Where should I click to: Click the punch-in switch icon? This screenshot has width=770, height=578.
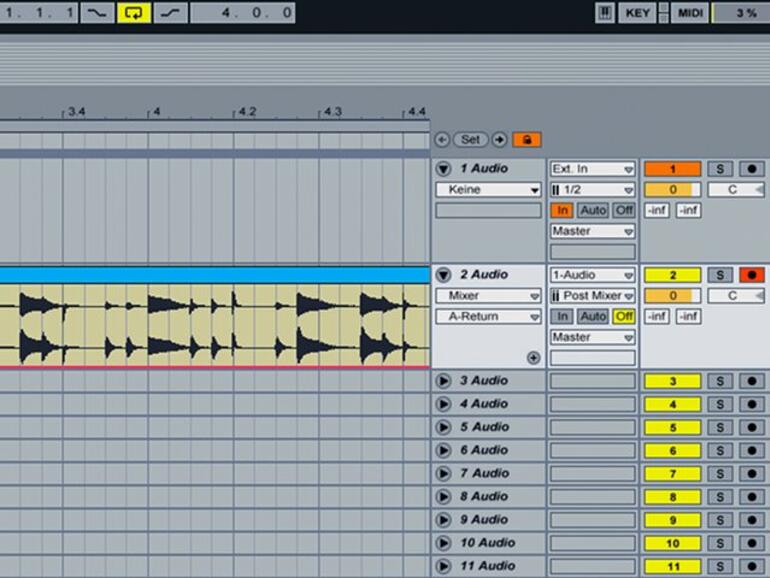pyautogui.click(x=97, y=12)
